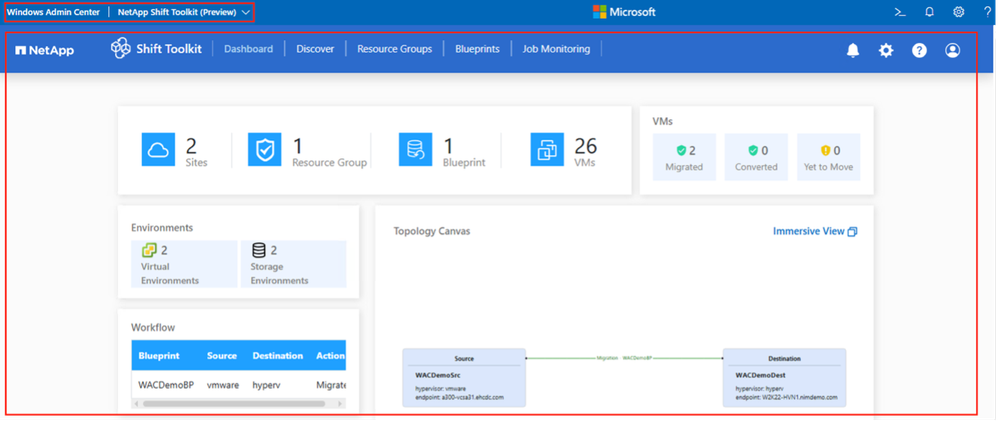Click Windows Admin Center home link
Screen dimensions: 999x423
click(53, 12)
